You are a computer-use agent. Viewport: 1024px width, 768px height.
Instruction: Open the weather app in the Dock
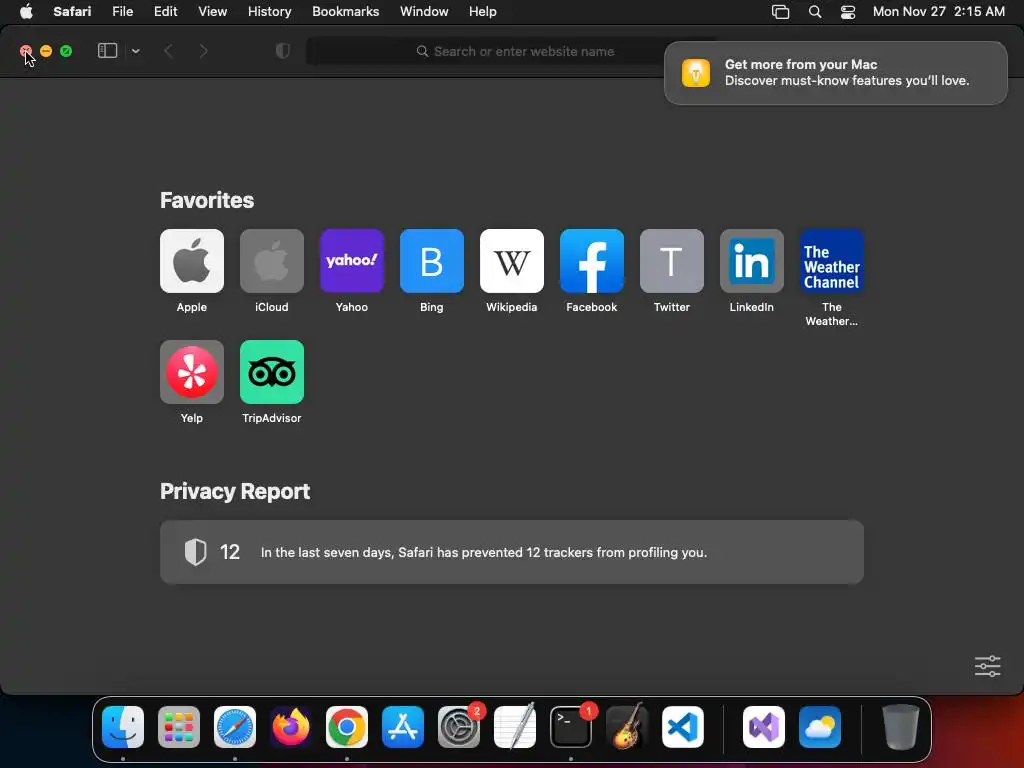(x=820, y=726)
